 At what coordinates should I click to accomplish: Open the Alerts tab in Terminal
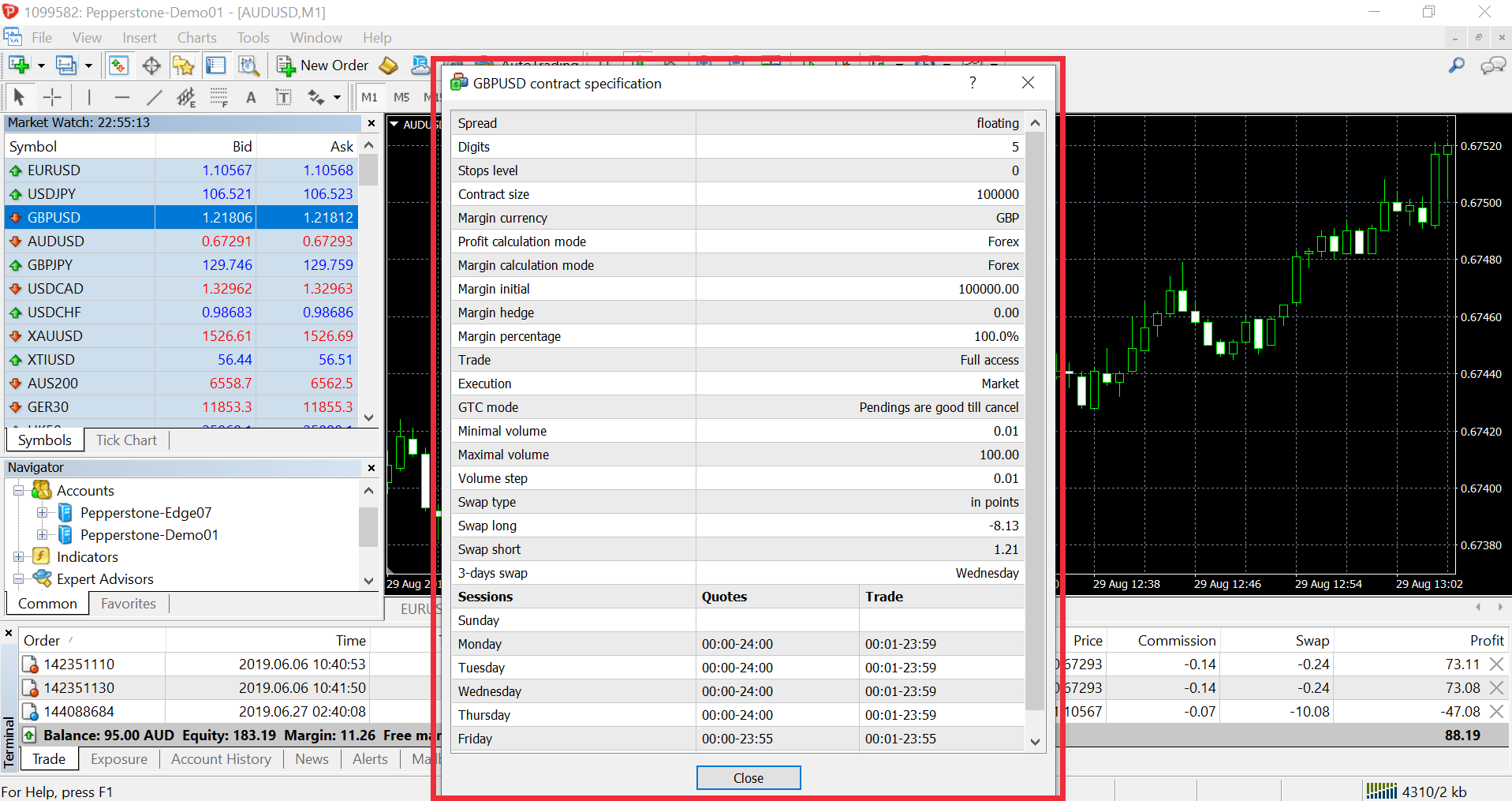pyautogui.click(x=370, y=759)
